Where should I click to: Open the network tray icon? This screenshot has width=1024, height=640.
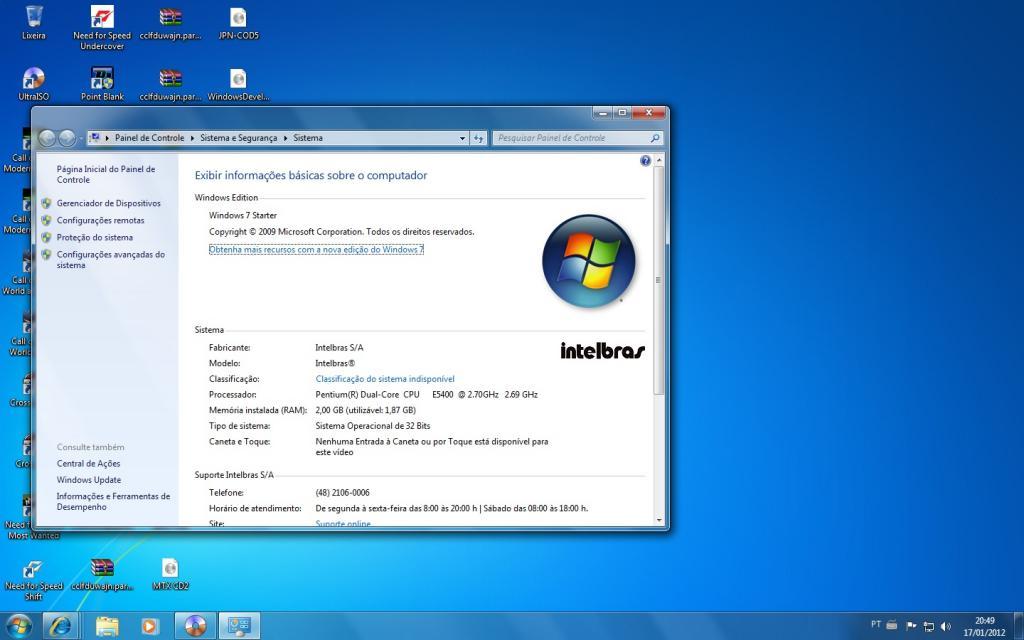[x=928, y=626]
